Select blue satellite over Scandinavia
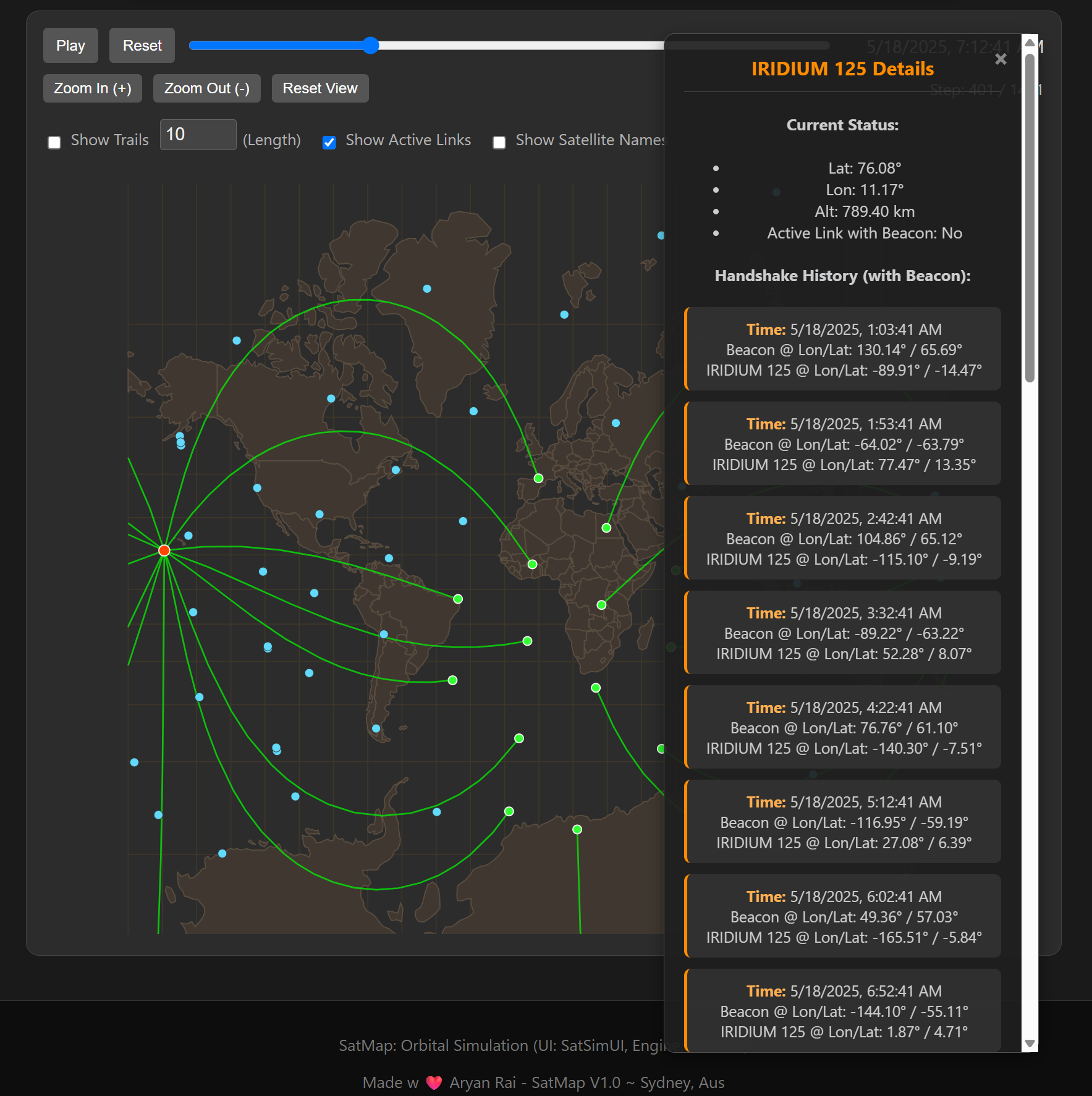 tap(616, 423)
